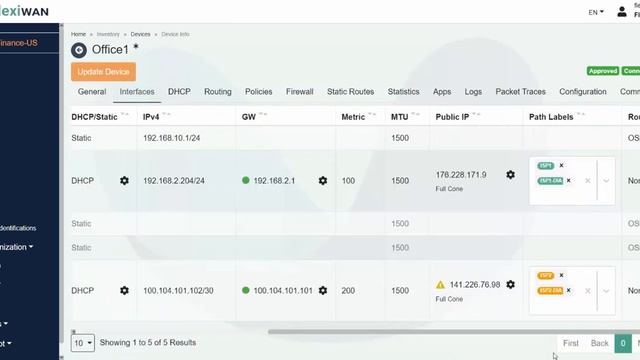Click the flexiWAN logo
The image size is (640, 360).
(x=24, y=11)
